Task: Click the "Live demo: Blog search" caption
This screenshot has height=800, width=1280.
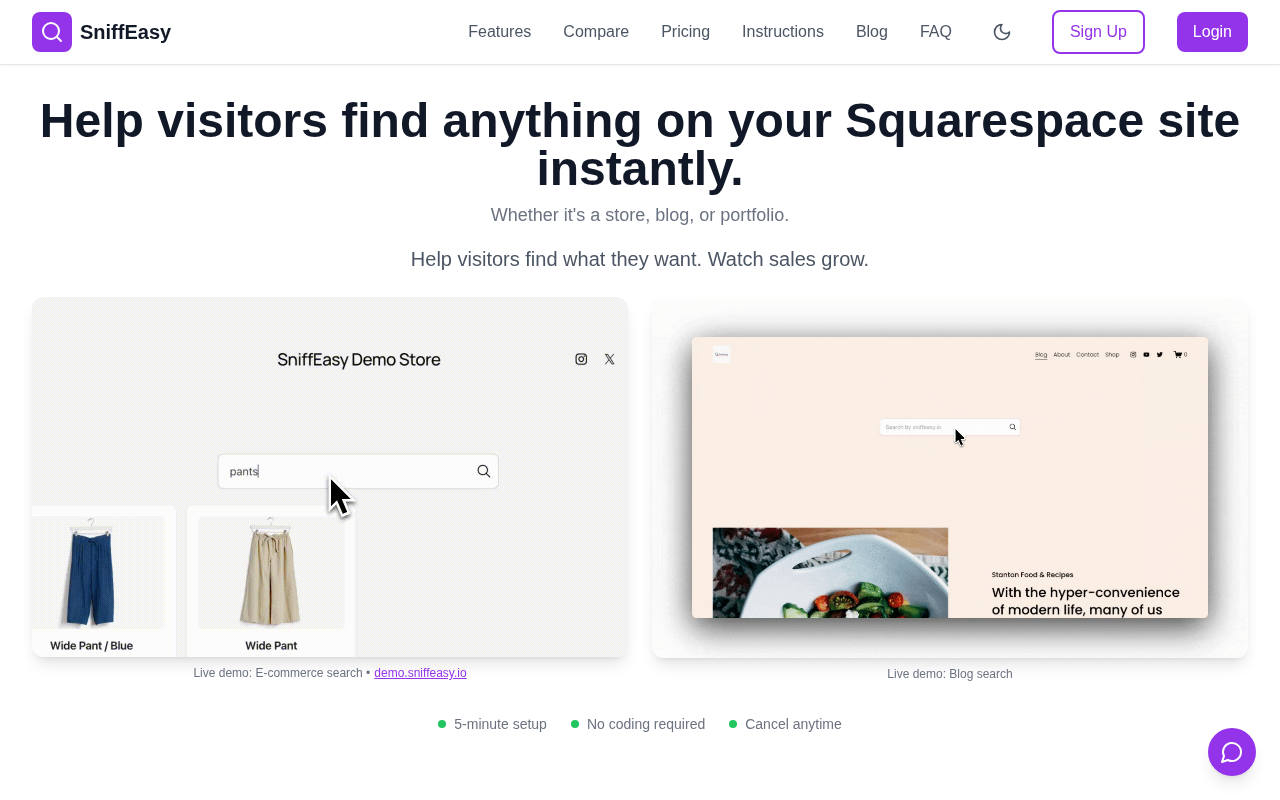Action: click(950, 674)
